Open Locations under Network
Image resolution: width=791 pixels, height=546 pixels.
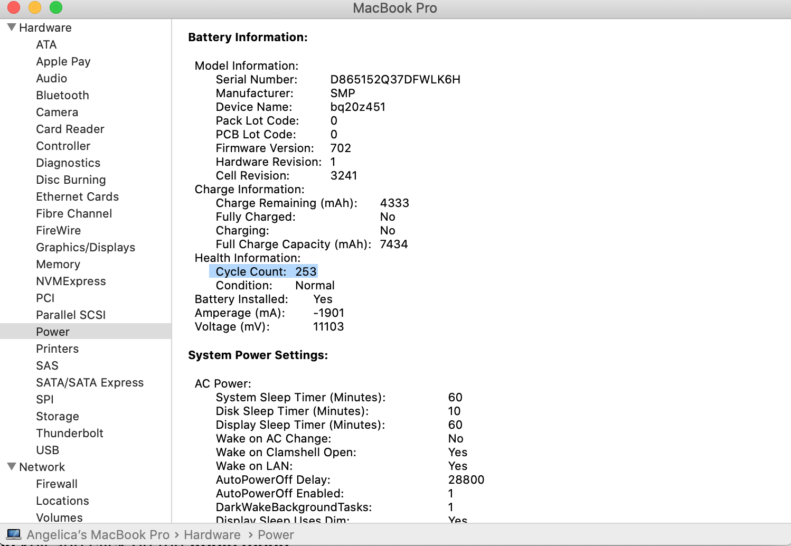(x=63, y=501)
